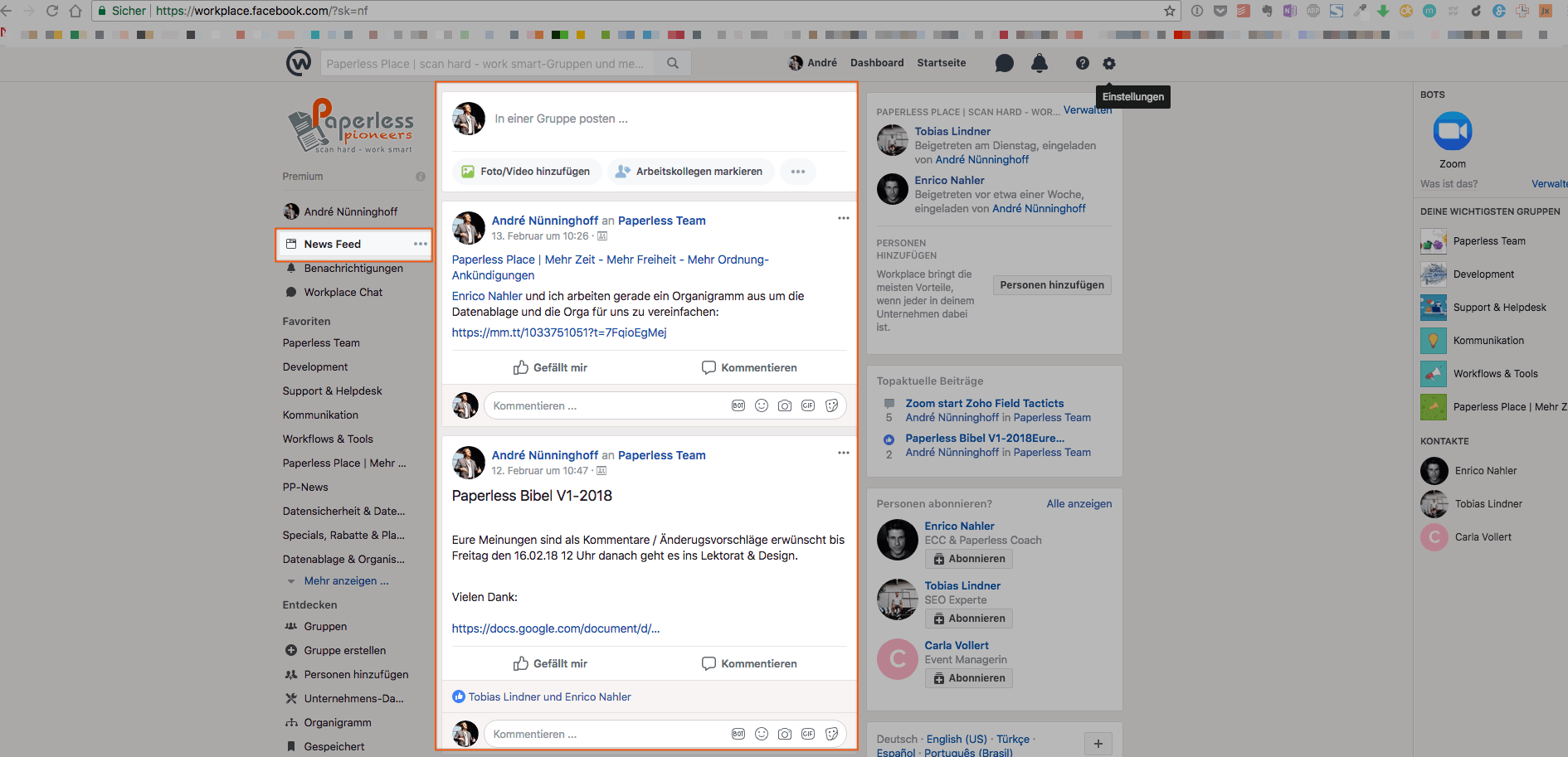The width and height of the screenshot is (1568, 757).
Task: Like the Paperless Bibel post
Action: point(550,663)
